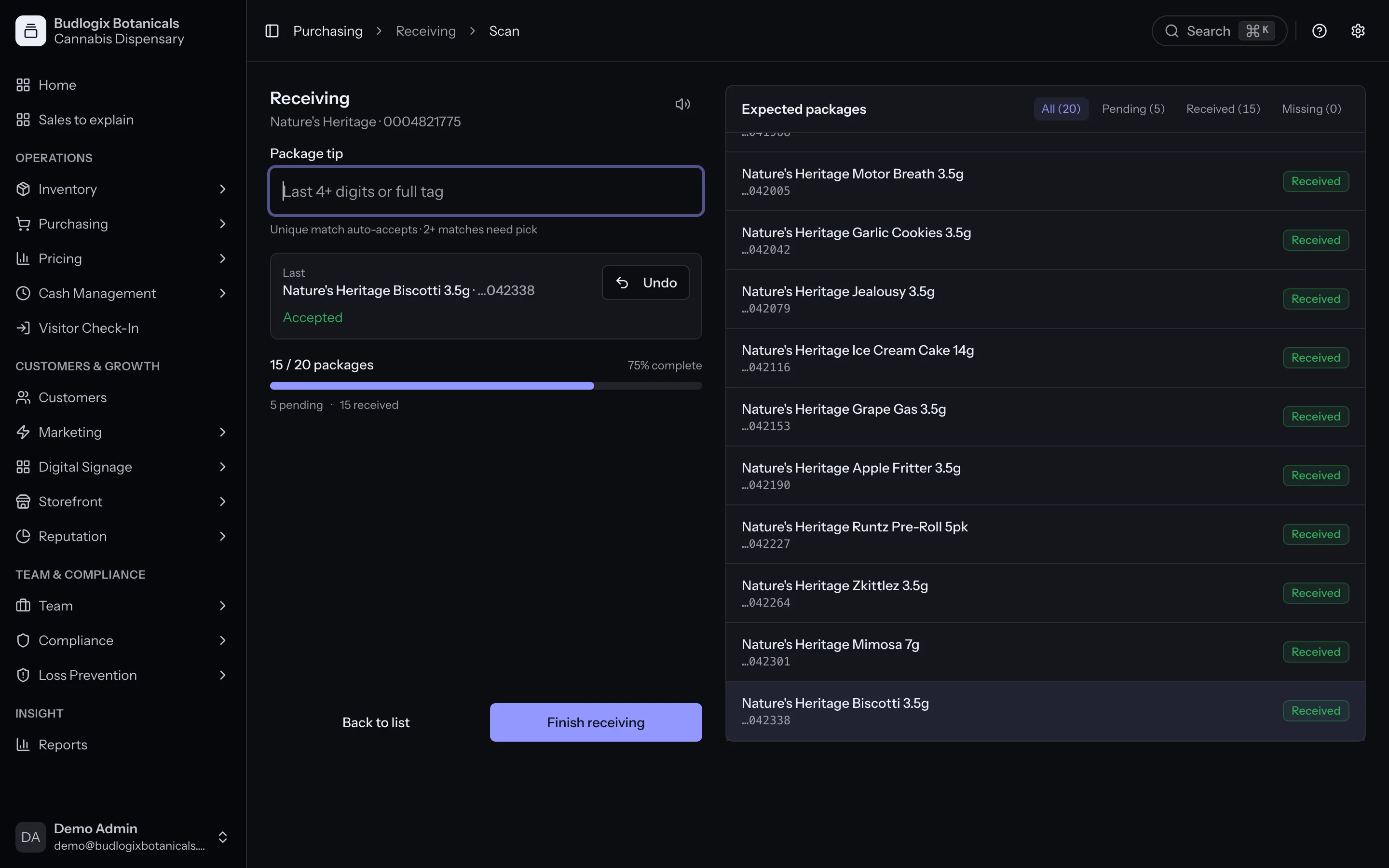Open Demo Admin account switcher
Image resolution: width=1389 pixels, height=868 pixels.
click(x=123, y=837)
